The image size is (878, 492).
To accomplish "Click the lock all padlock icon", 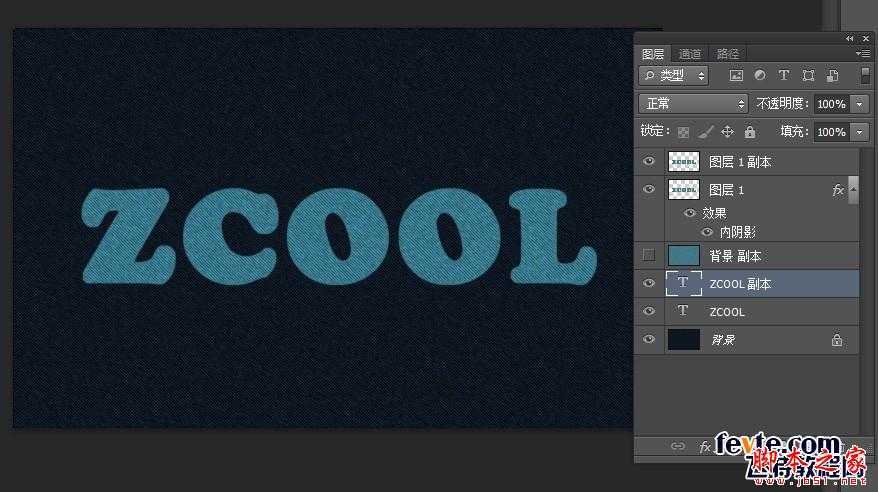I will 750,132.
